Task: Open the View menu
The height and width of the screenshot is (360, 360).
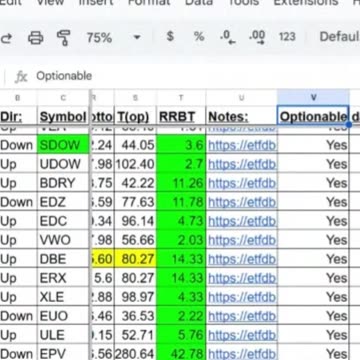Action: coord(50,2)
